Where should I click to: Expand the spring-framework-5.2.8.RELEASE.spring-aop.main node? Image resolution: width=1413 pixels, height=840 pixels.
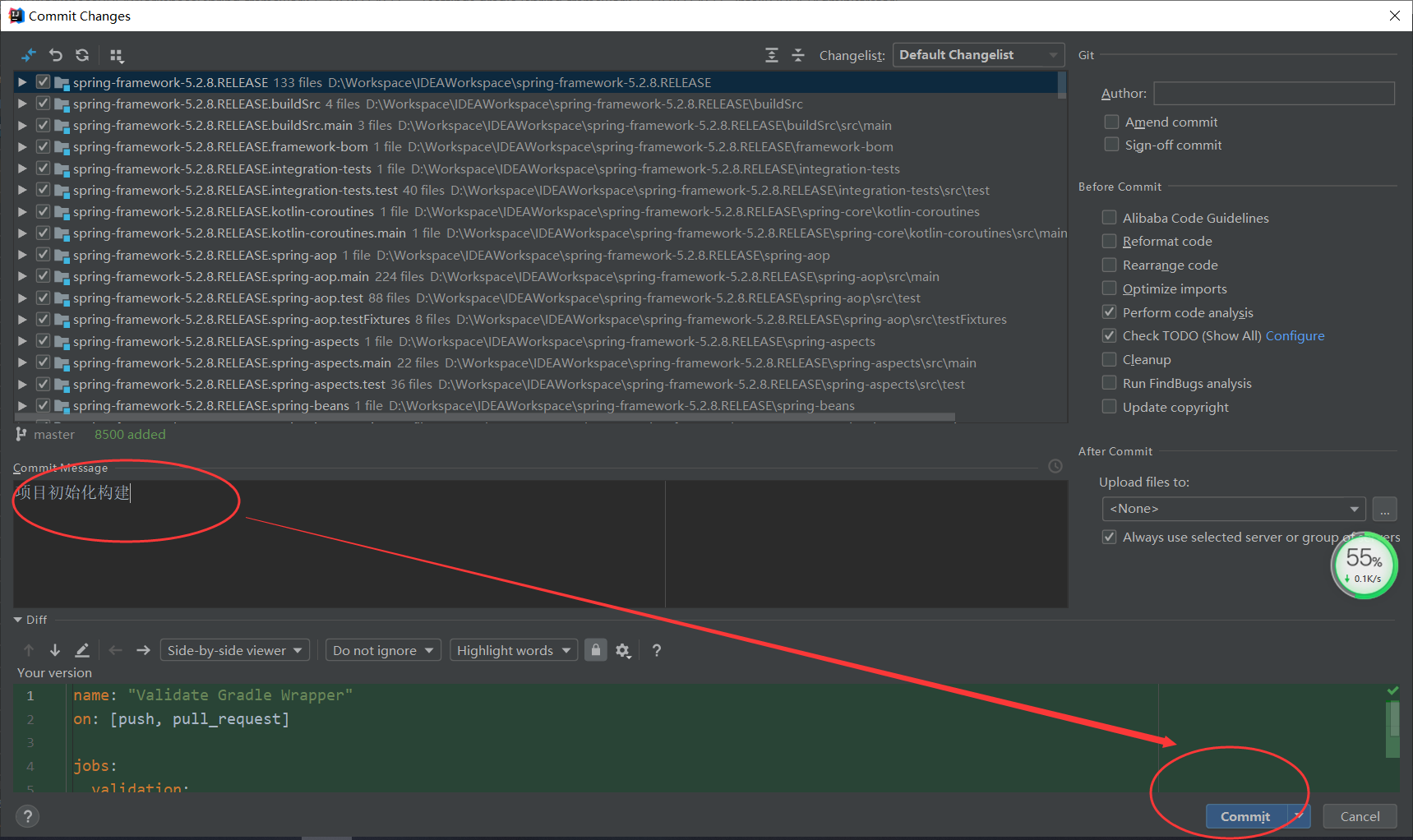pos(22,276)
